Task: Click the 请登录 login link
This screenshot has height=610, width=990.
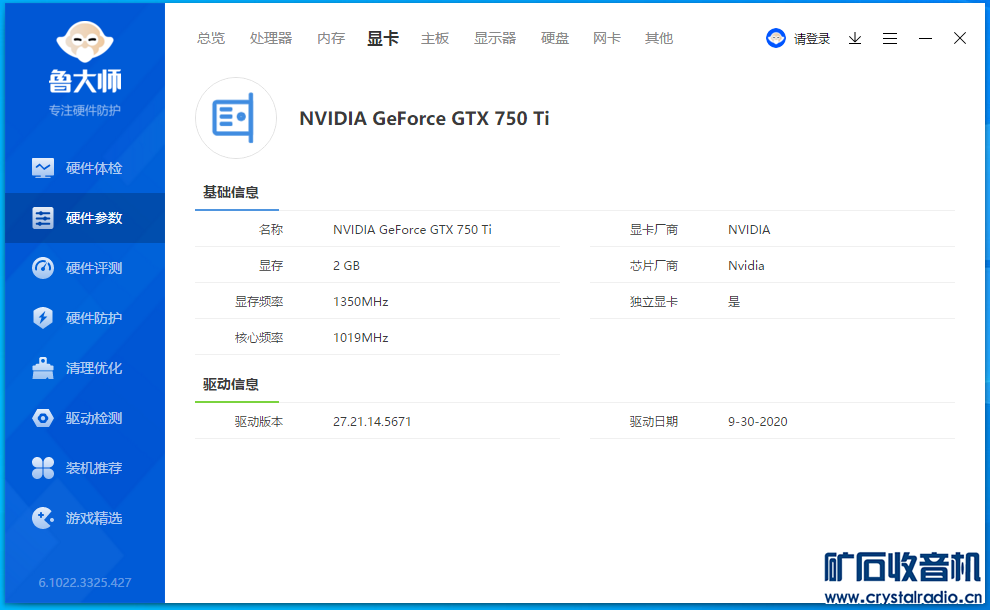Action: (x=812, y=39)
